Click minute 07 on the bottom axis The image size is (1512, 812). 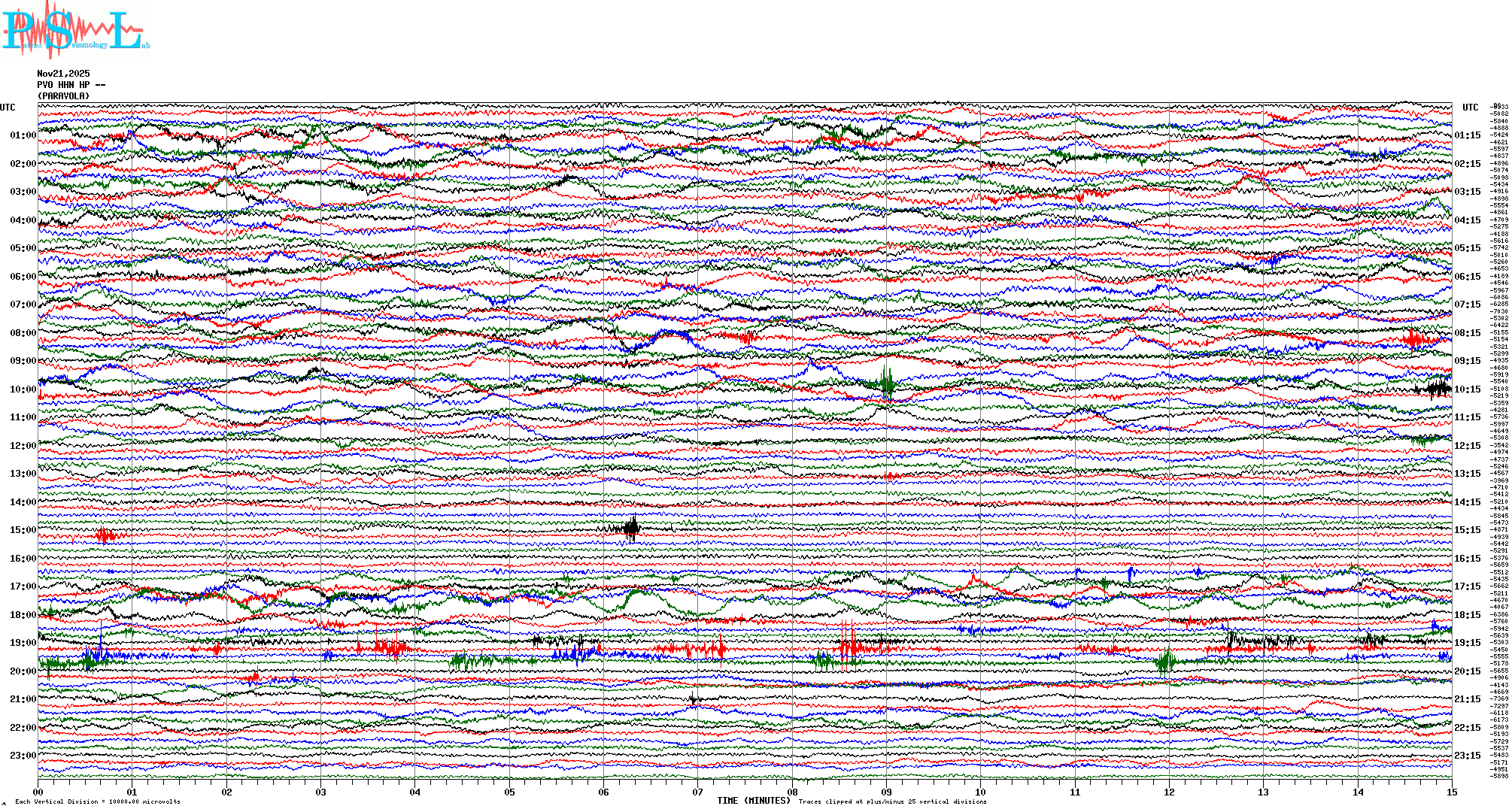click(x=697, y=792)
